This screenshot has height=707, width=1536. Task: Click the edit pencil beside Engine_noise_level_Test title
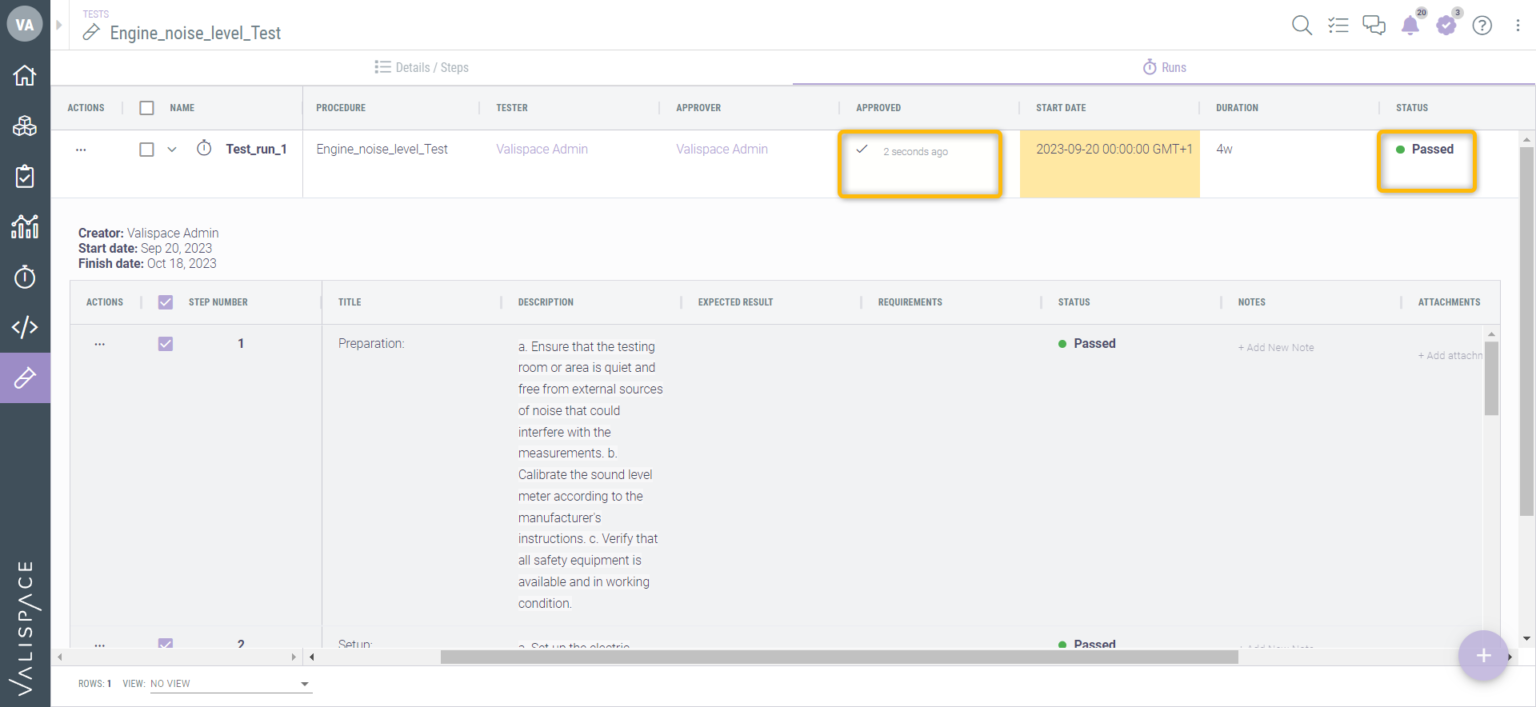tap(91, 33)
